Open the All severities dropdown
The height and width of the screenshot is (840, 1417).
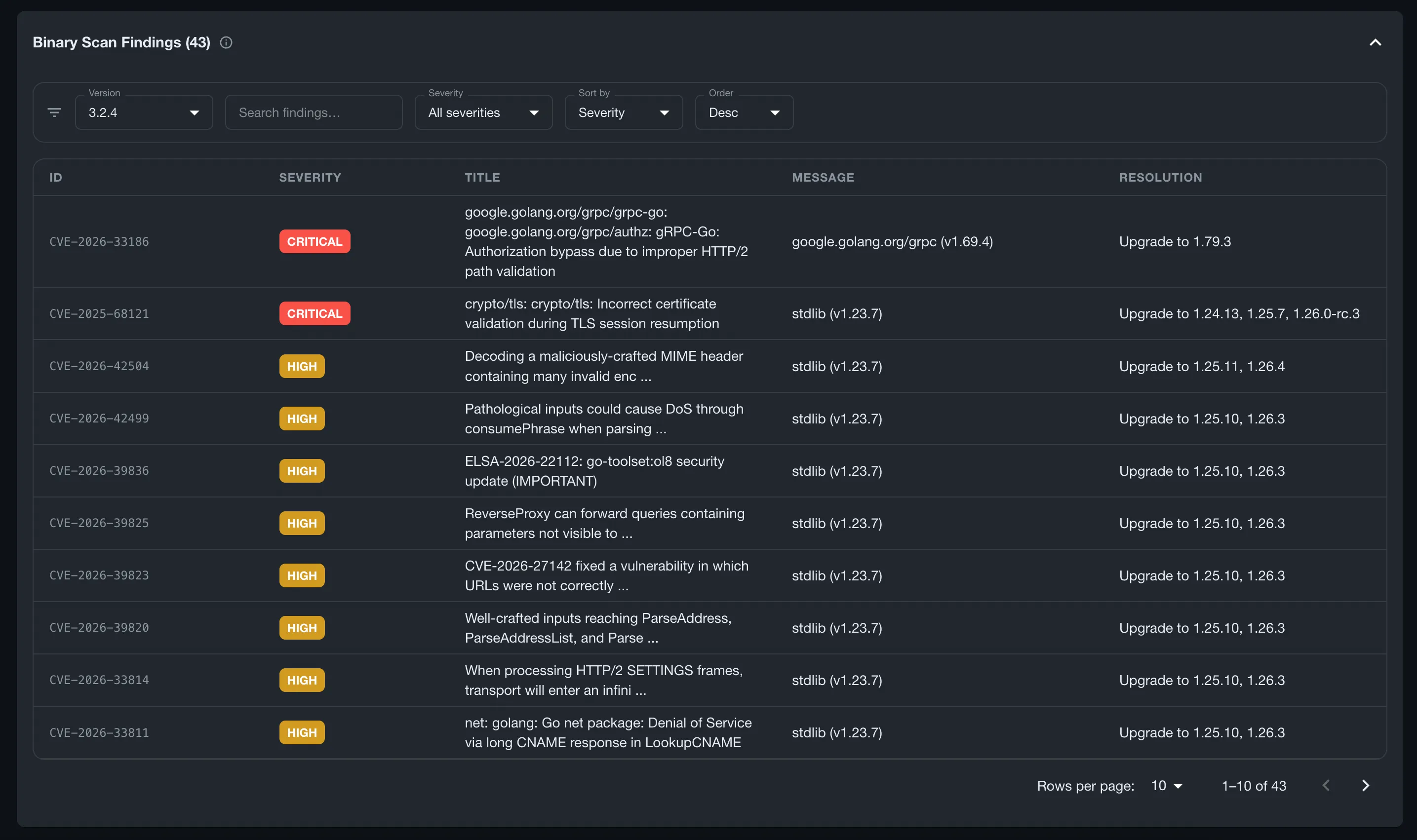click(x=483, y=113)
